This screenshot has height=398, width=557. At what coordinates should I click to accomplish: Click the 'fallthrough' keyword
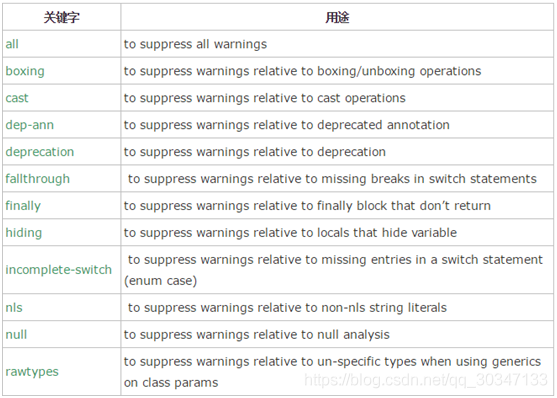point(38,179)
